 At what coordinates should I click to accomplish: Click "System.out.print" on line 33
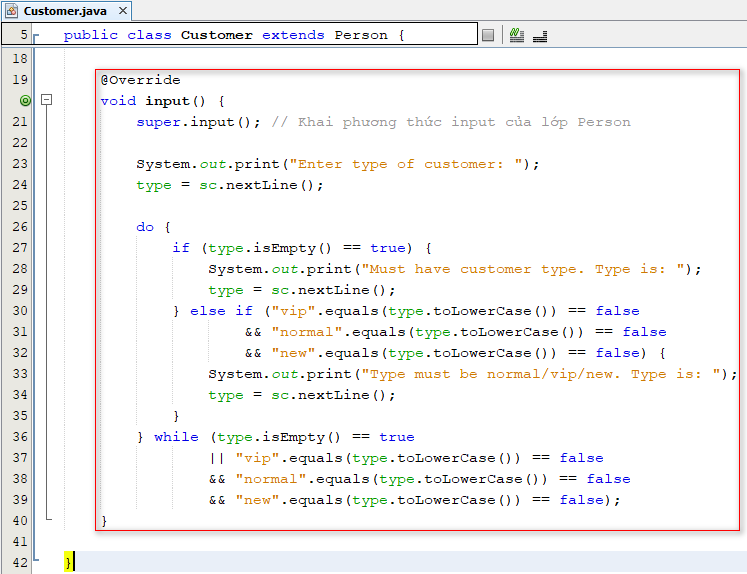280,374
